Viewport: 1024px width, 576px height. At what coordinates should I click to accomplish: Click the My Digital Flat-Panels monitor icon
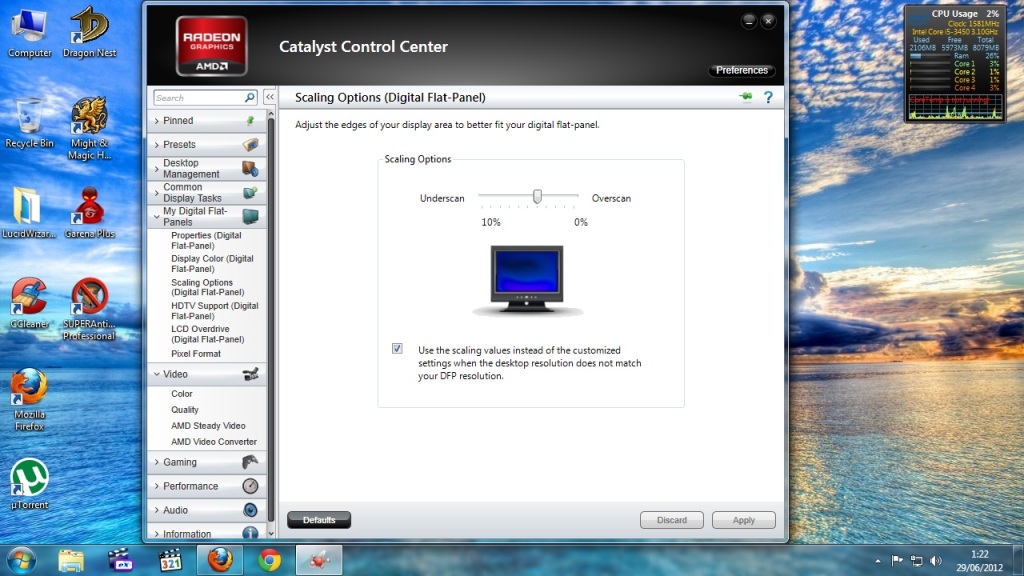click(x=250, y=216)
